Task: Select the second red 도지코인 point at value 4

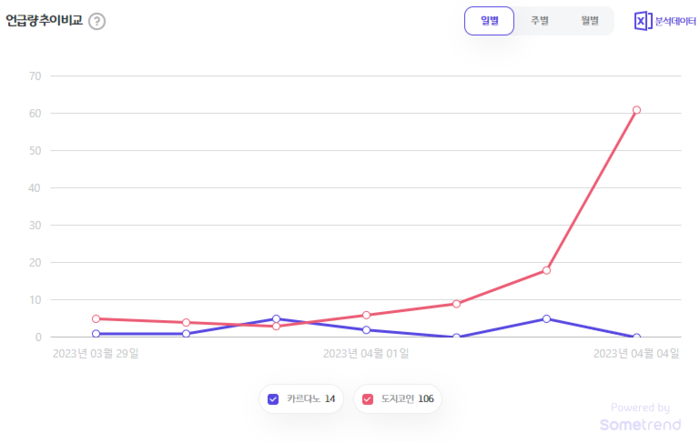Action: (x=186, y=322)
